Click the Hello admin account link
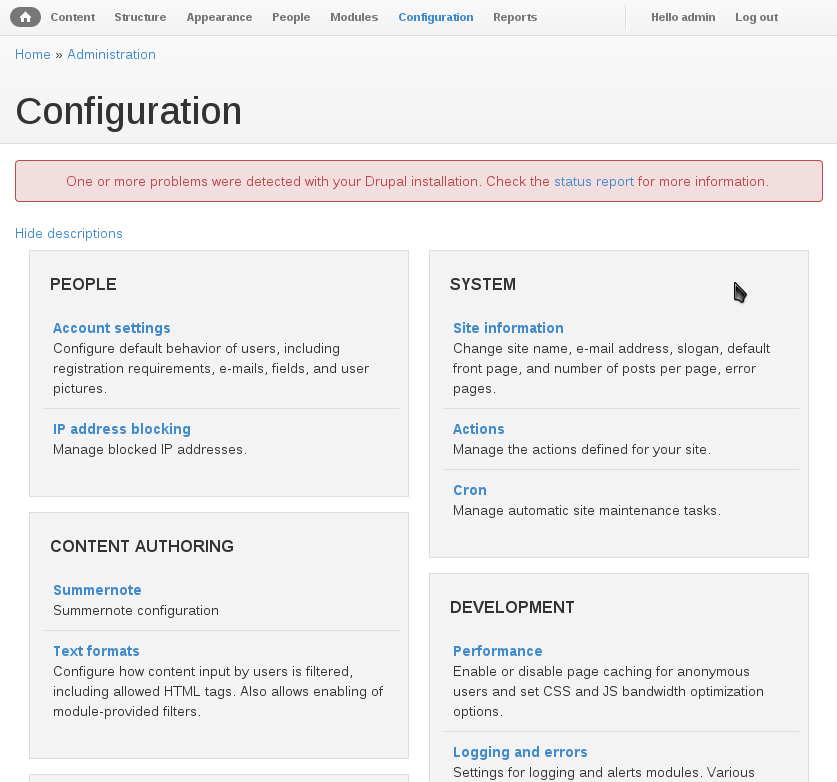Viewport: 837px width, 782px height. (x=683, y=17)
